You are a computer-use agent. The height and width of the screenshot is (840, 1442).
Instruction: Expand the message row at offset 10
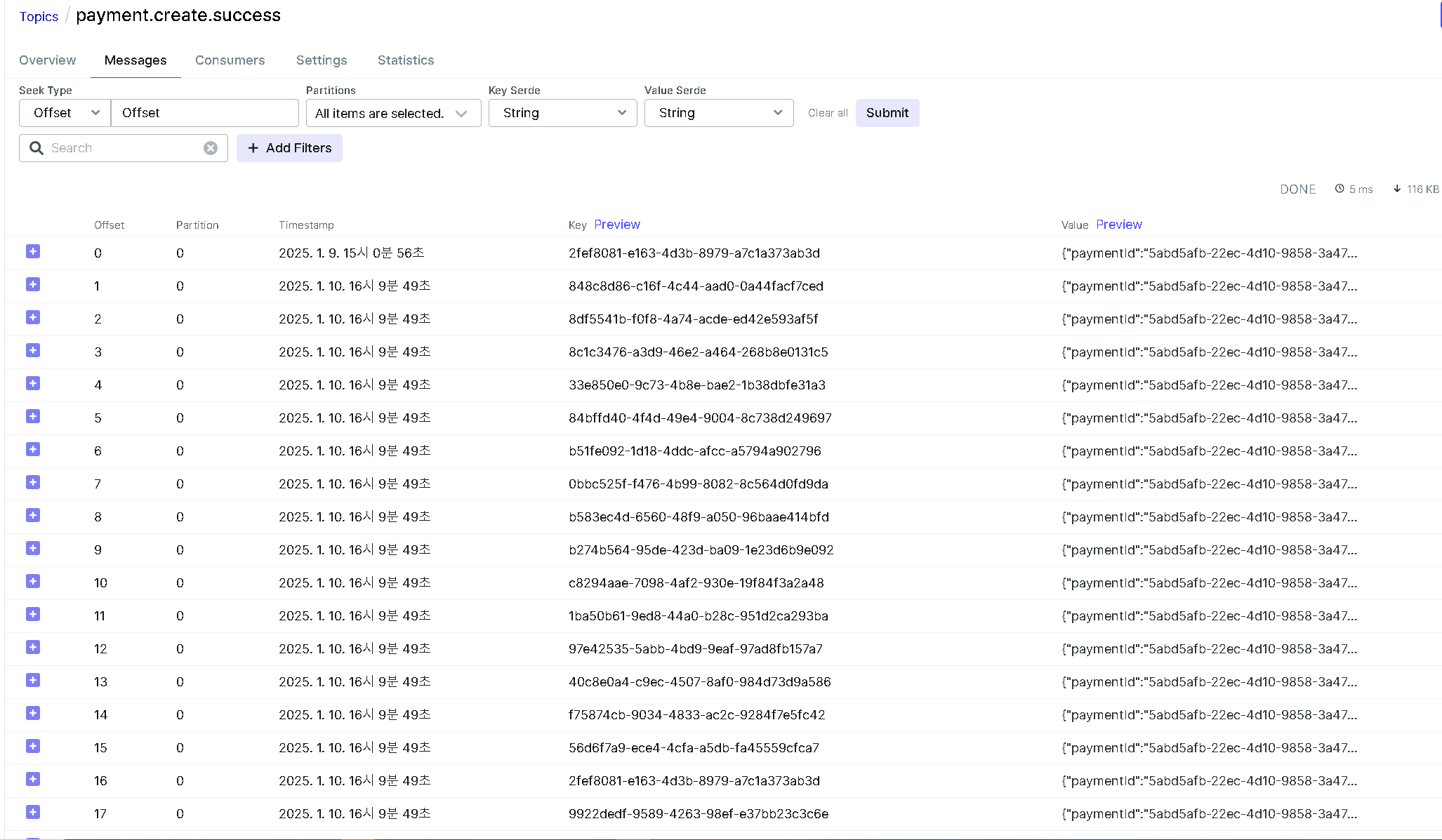(33, 581)
